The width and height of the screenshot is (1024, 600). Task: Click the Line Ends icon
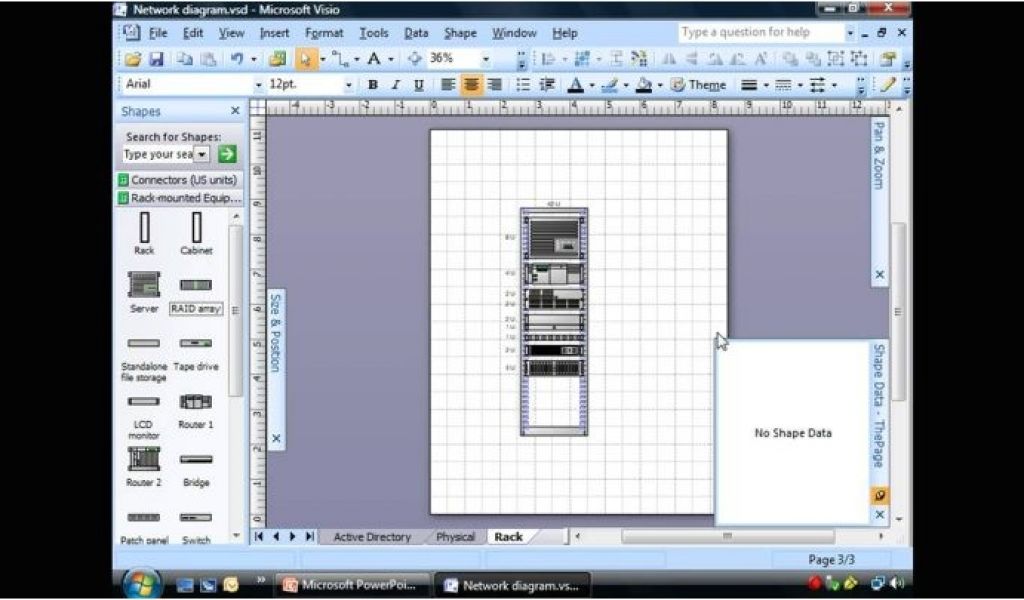pos(817,84)
